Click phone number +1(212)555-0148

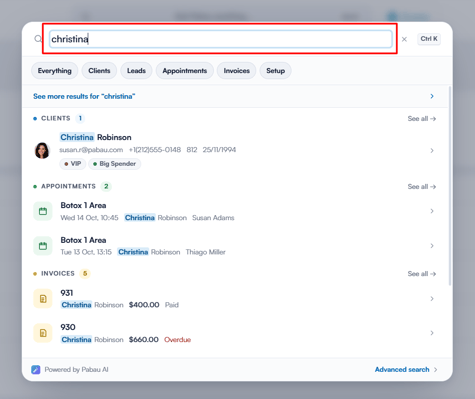tap(155, 150)
